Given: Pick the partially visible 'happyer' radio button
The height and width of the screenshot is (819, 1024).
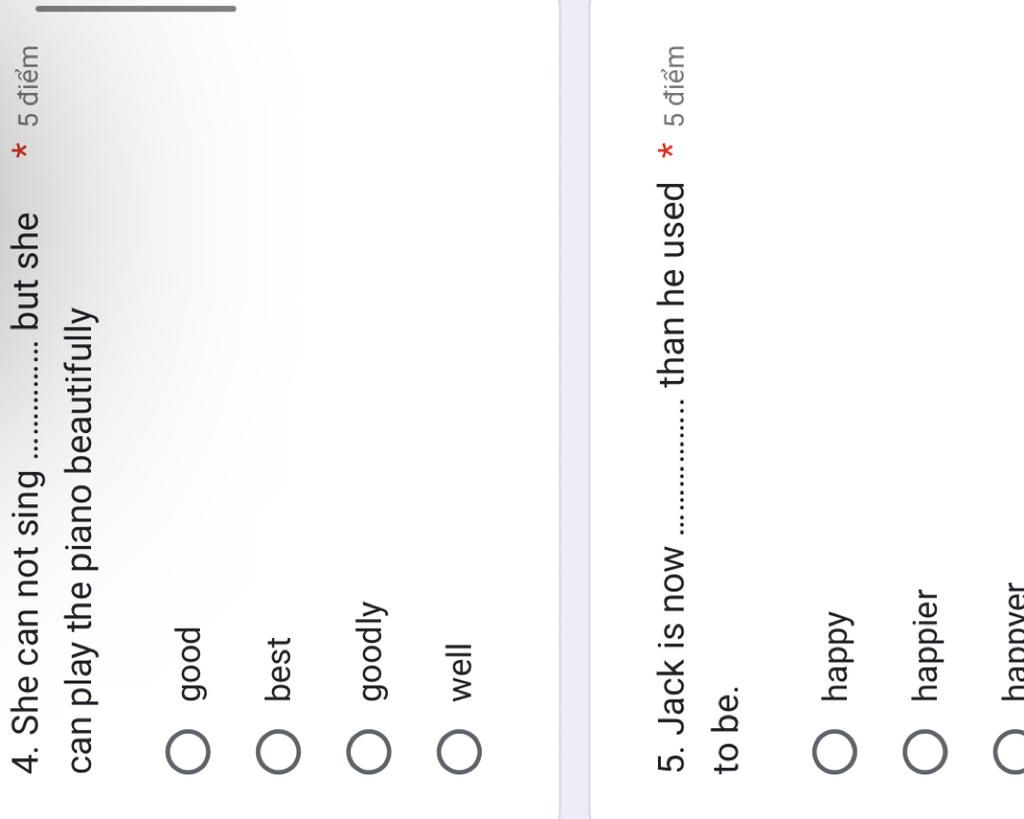Looking at the screenshot, I should tap(1012, 752).
